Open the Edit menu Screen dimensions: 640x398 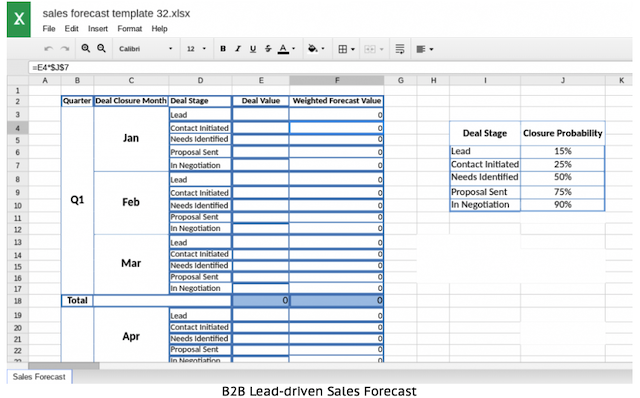click(x=71, y=29)
